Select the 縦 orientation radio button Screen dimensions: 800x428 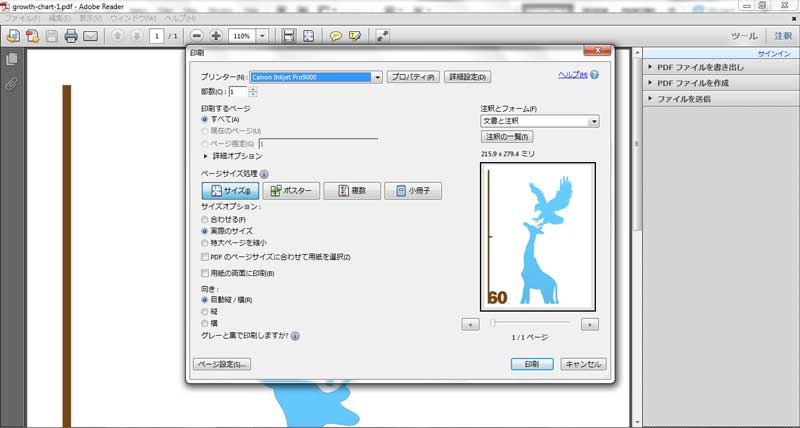pos(205,311)
